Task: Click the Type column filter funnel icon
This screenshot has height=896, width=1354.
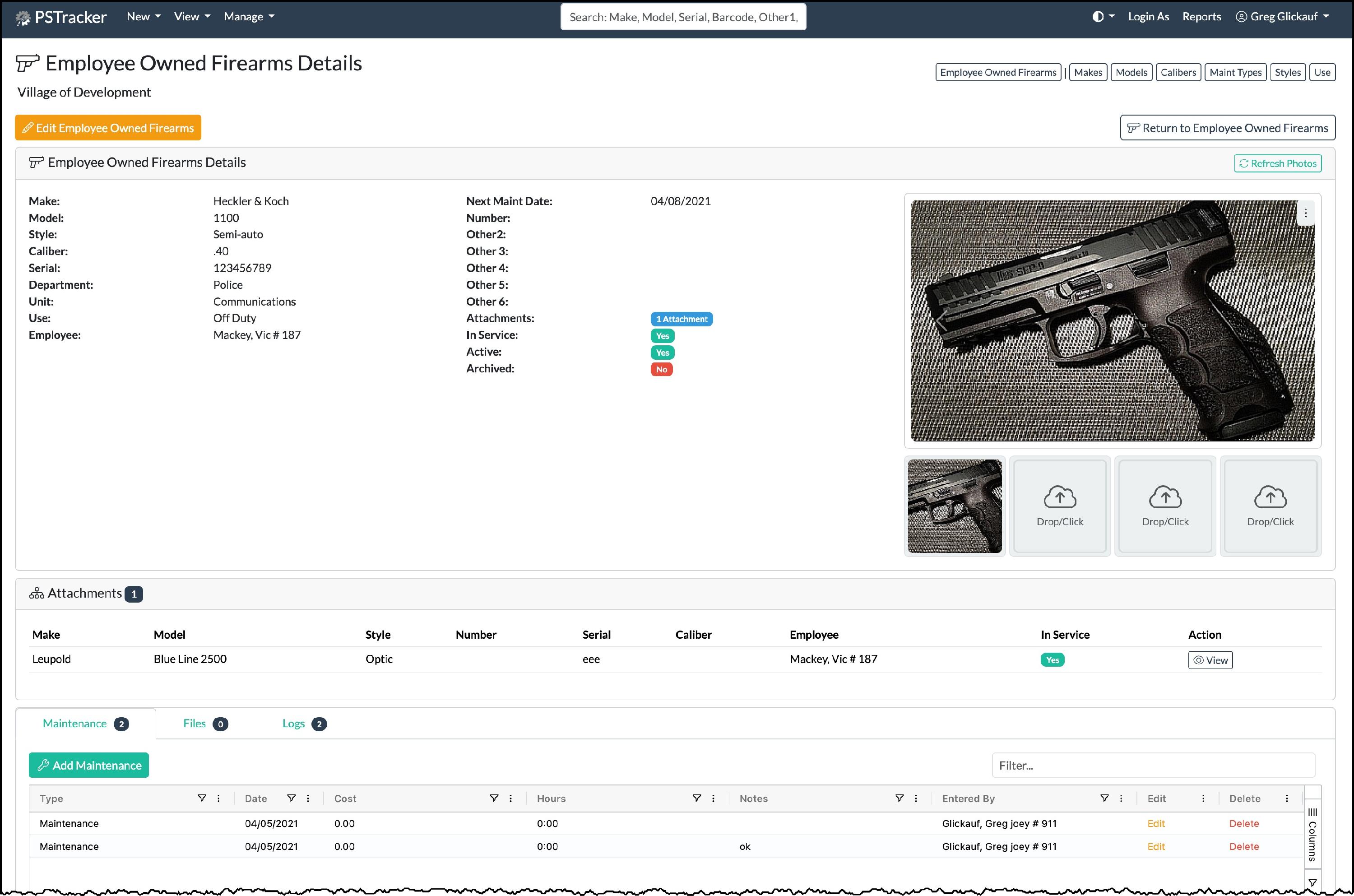Action: tap(202, 799)
